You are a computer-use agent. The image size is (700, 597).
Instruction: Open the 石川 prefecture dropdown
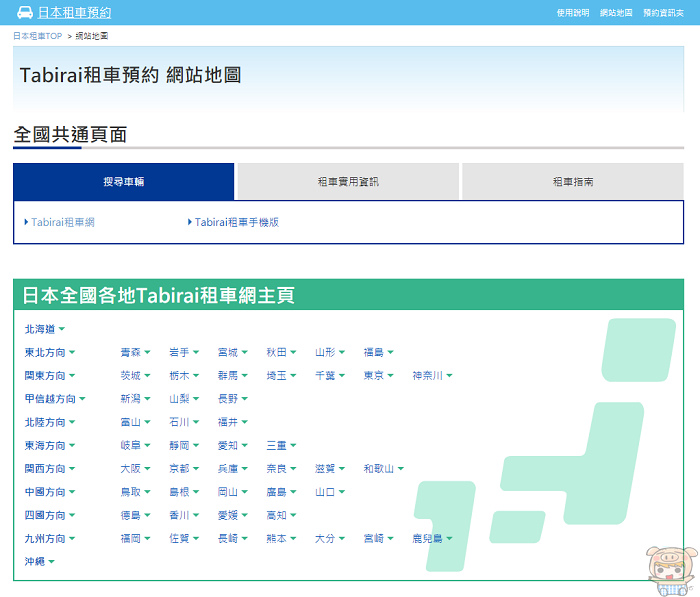click(x=184, y=422)
